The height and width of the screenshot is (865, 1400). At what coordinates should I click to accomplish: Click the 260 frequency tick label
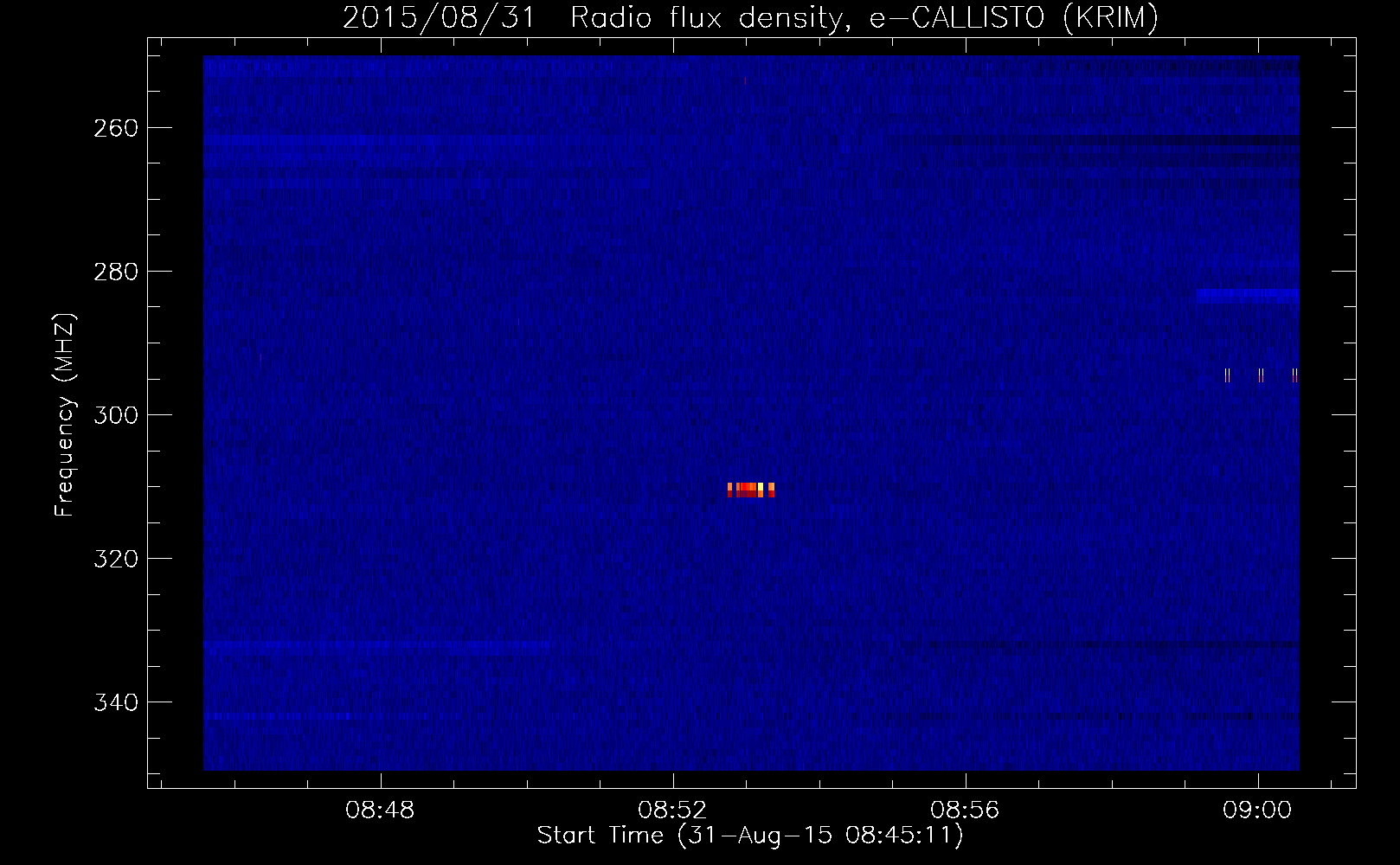[115, 128]
